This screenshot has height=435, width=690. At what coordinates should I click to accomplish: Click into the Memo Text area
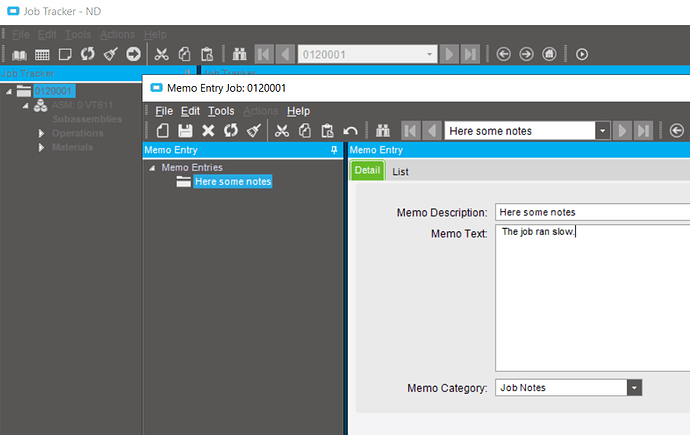pyautogui.click(x=592, y=298)
